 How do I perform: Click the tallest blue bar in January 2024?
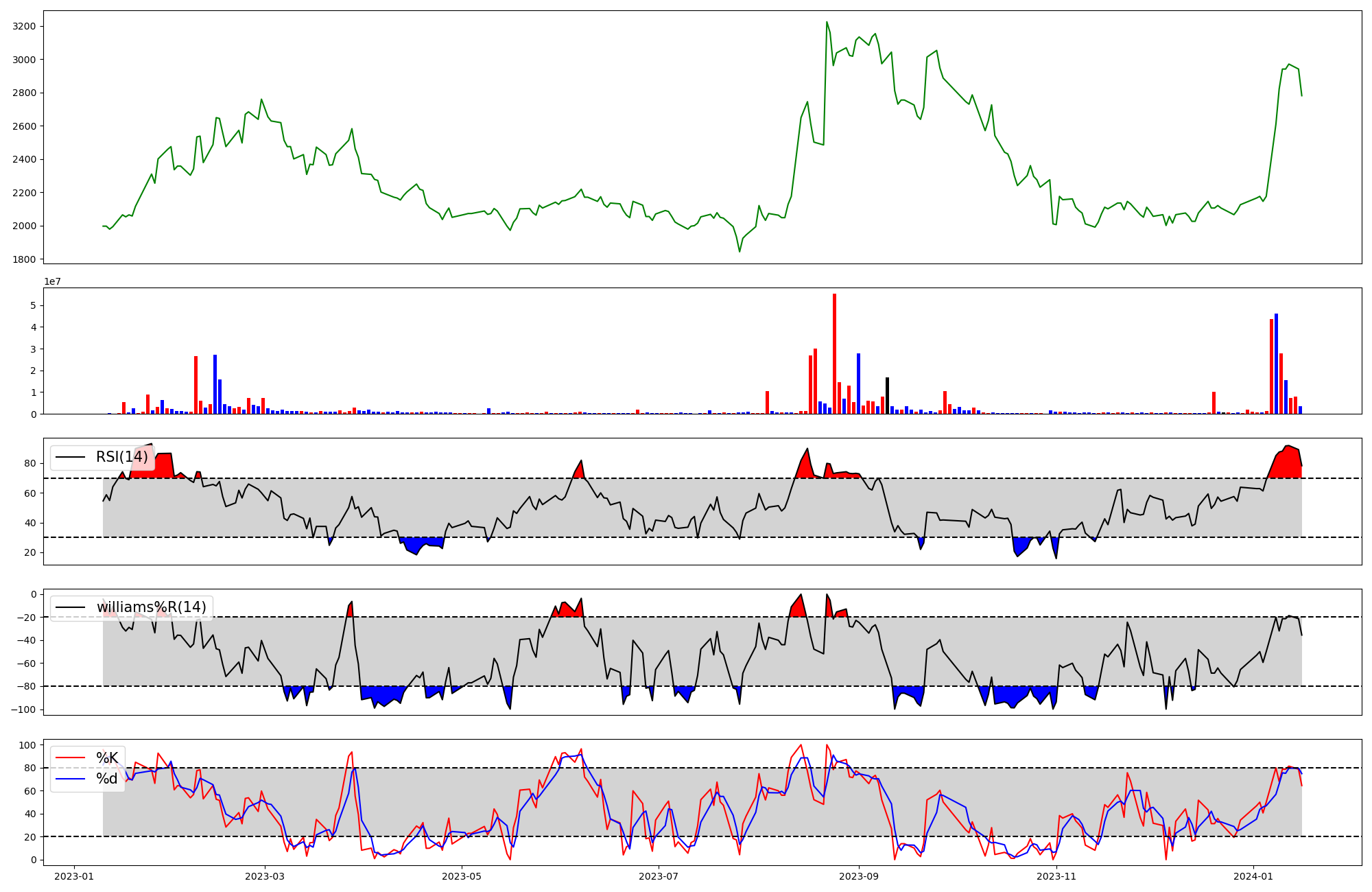point(1276,364)
